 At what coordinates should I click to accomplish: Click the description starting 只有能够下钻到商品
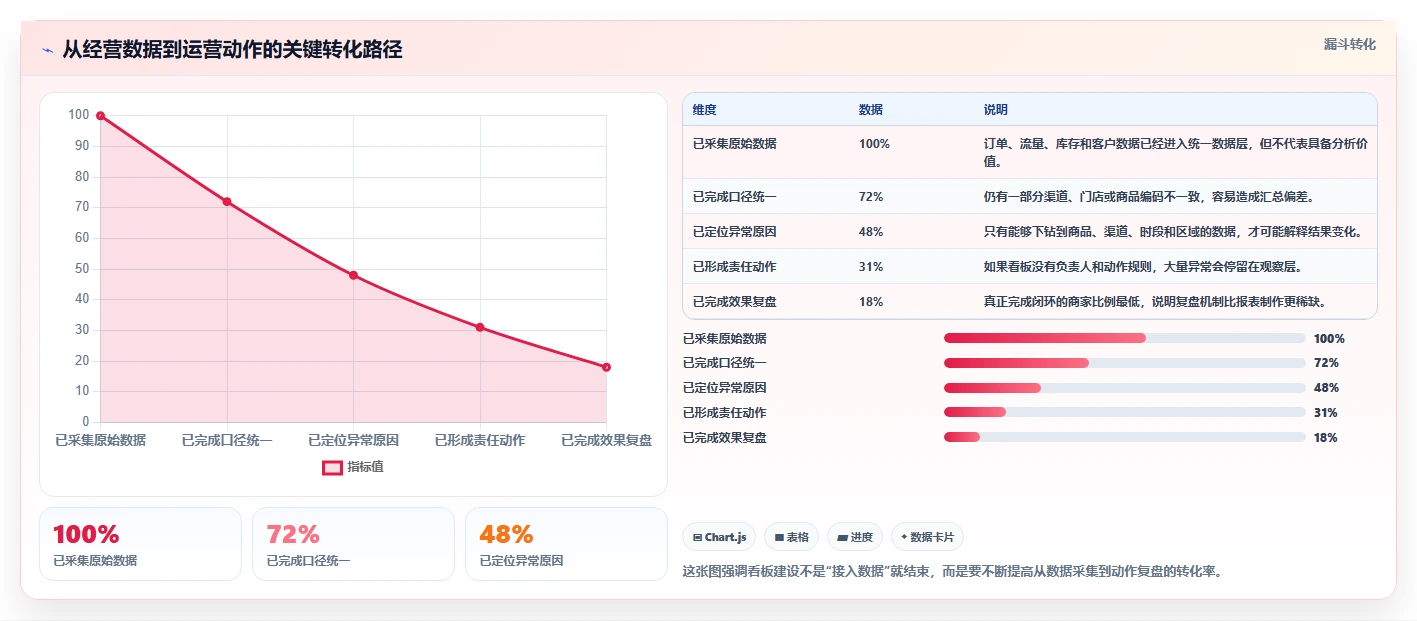click(1173, 232)
